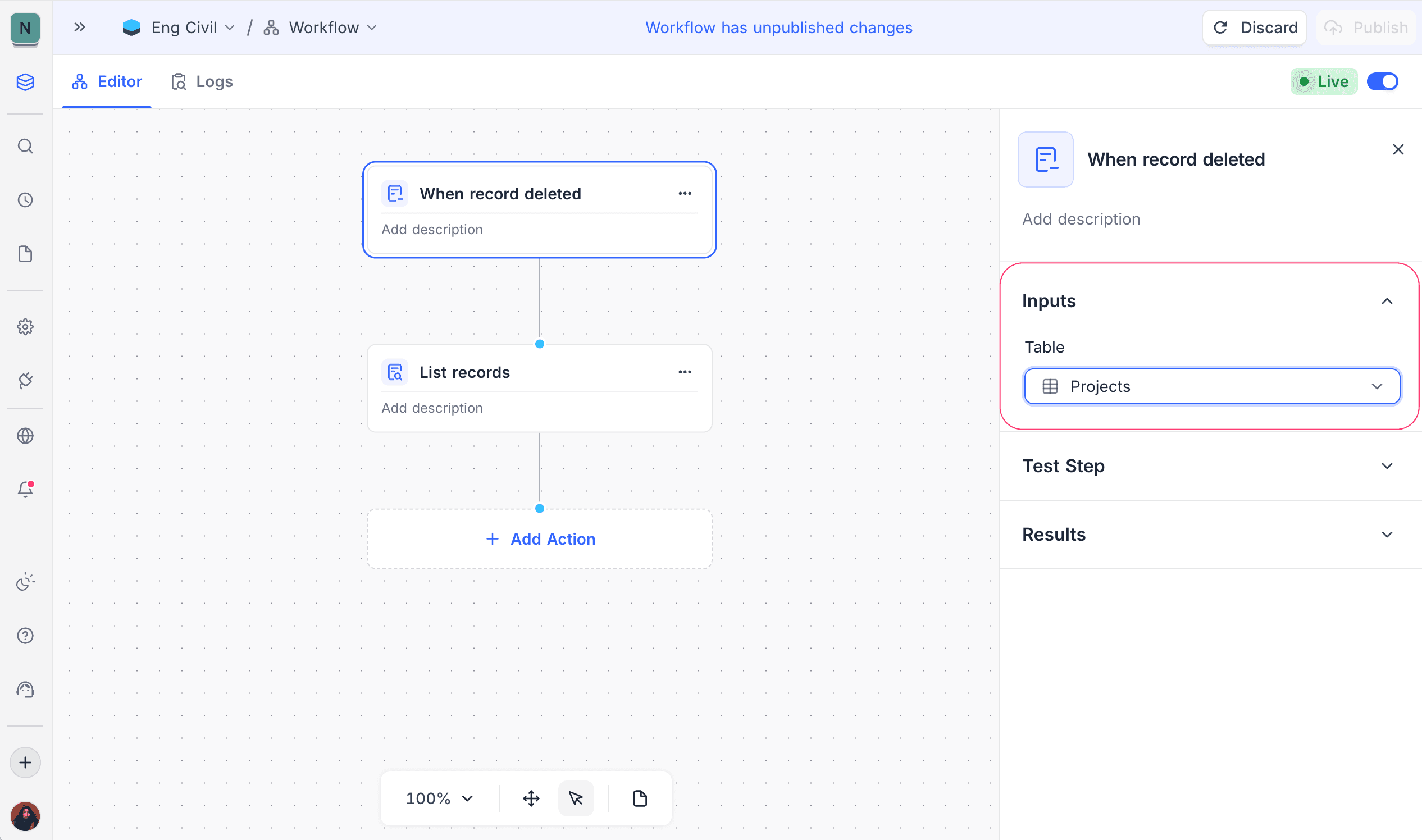Image resolution: width=1422 pixels, height=840 pixels.
Task: Open the Projects table dropdown
Action: 1211,386
